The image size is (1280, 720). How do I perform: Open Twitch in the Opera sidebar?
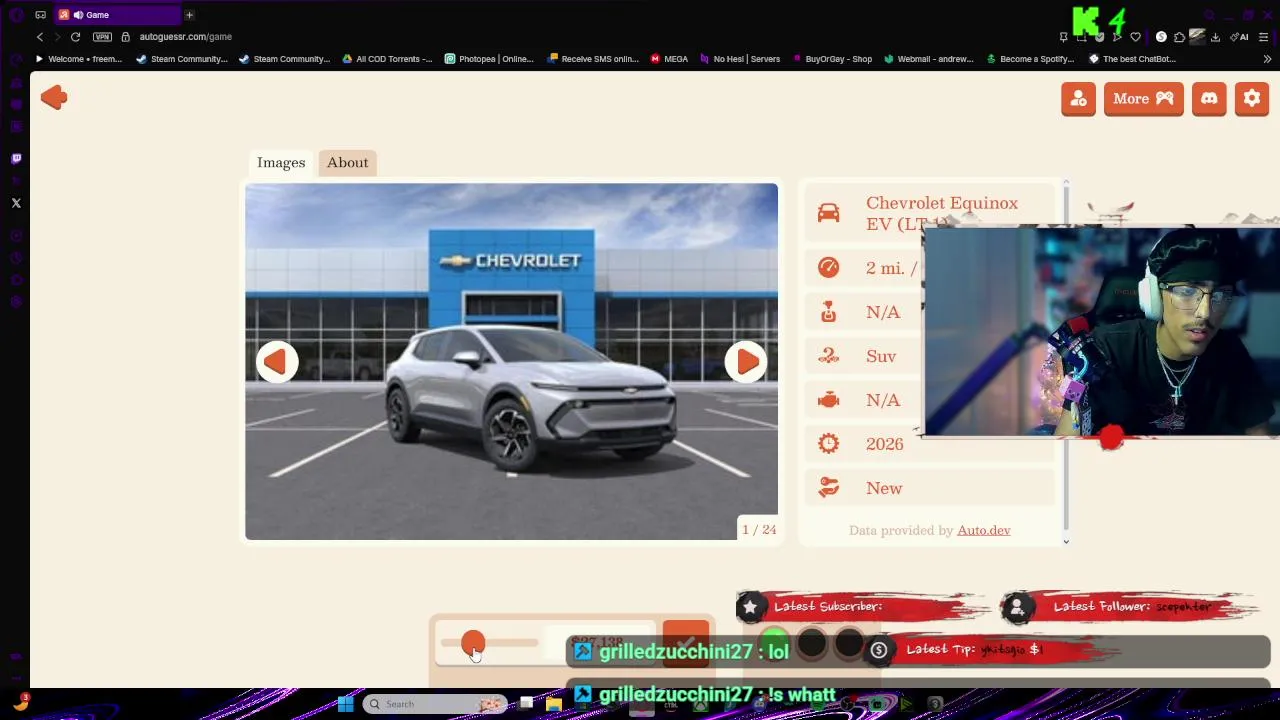16,158
